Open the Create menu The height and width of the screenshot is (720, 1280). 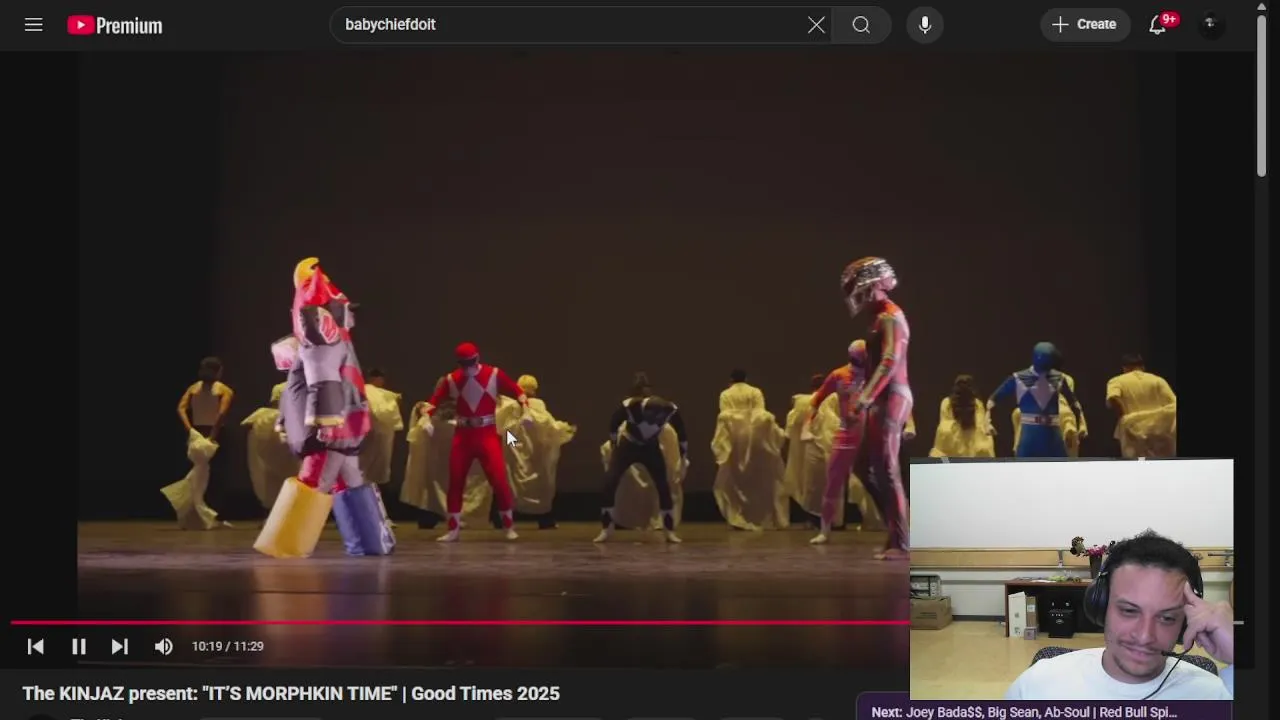(x=1085, y=25)
